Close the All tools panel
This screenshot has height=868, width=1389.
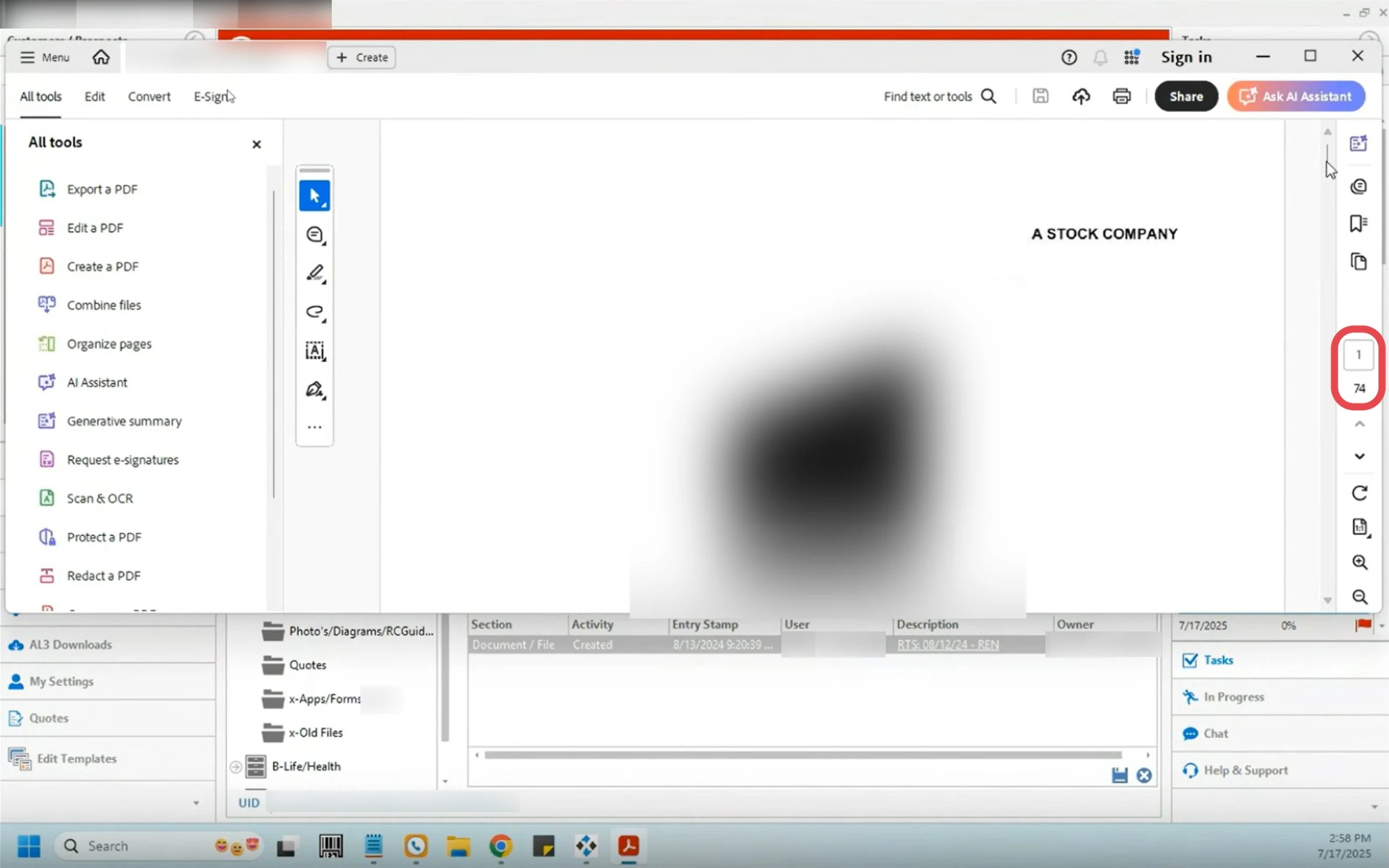click(256, 144)
